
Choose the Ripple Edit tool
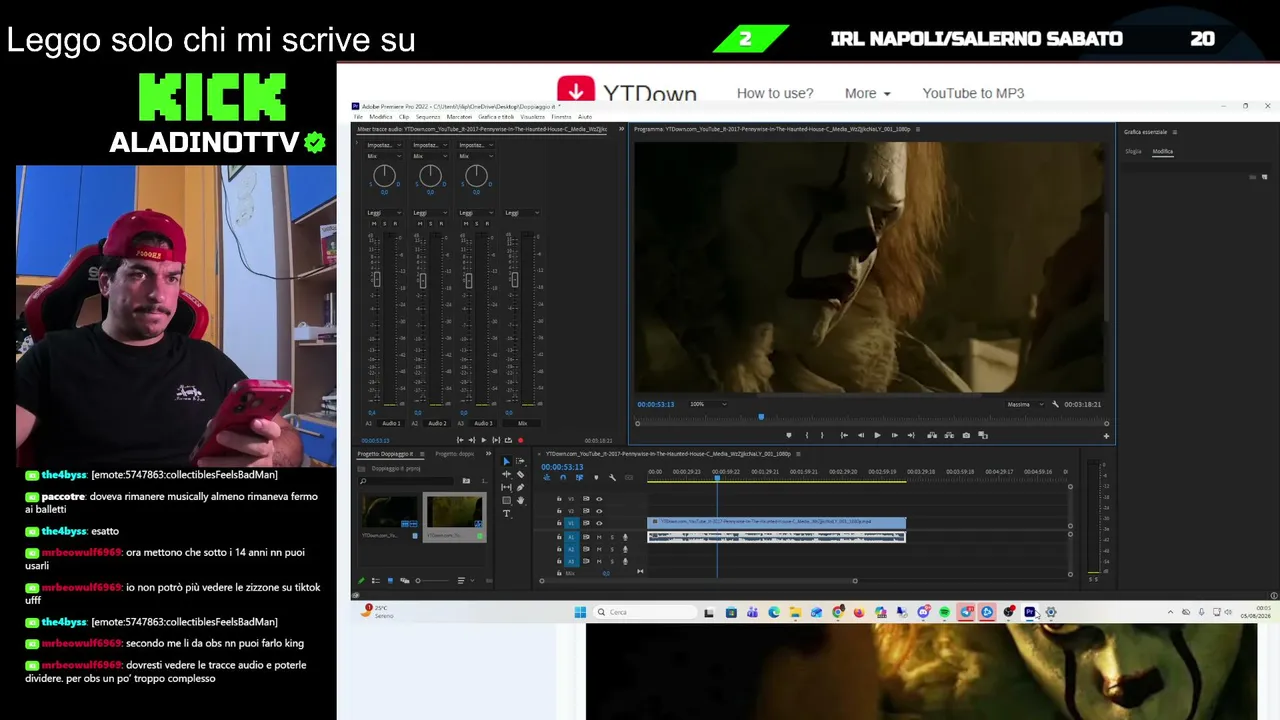click(506, 474)
